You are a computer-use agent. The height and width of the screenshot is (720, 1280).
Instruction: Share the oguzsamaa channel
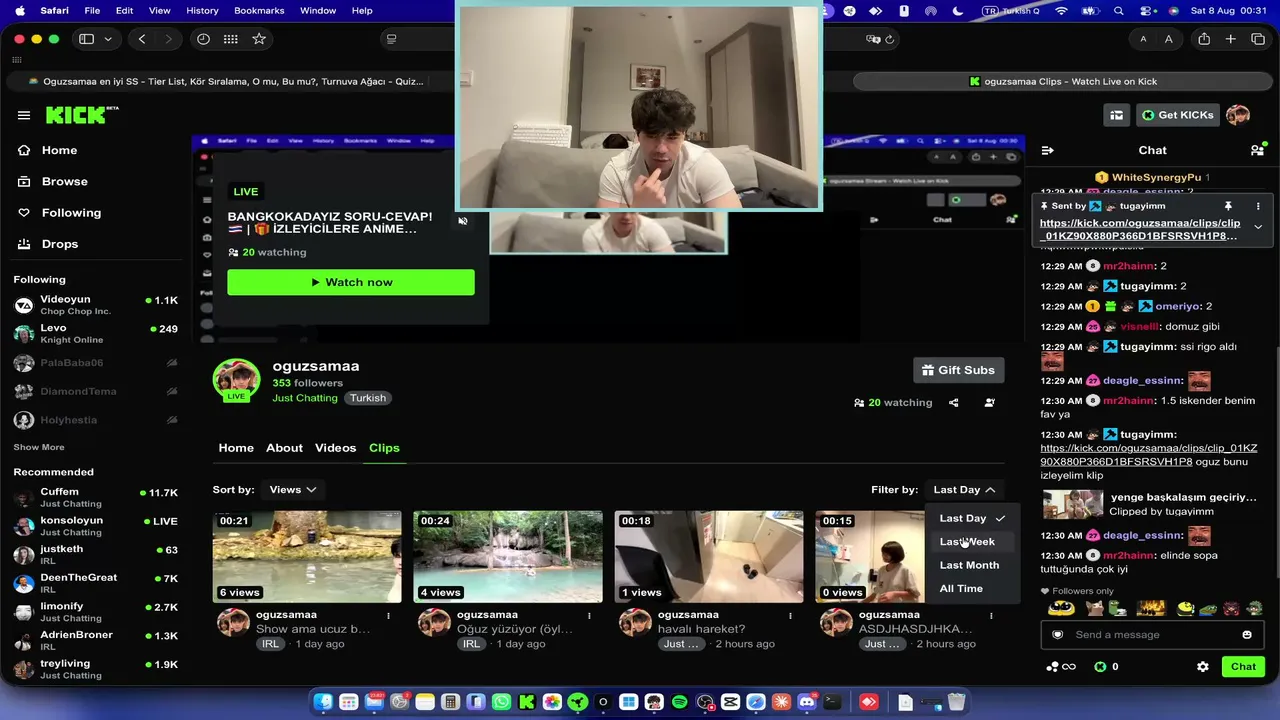tap(954, 403)
